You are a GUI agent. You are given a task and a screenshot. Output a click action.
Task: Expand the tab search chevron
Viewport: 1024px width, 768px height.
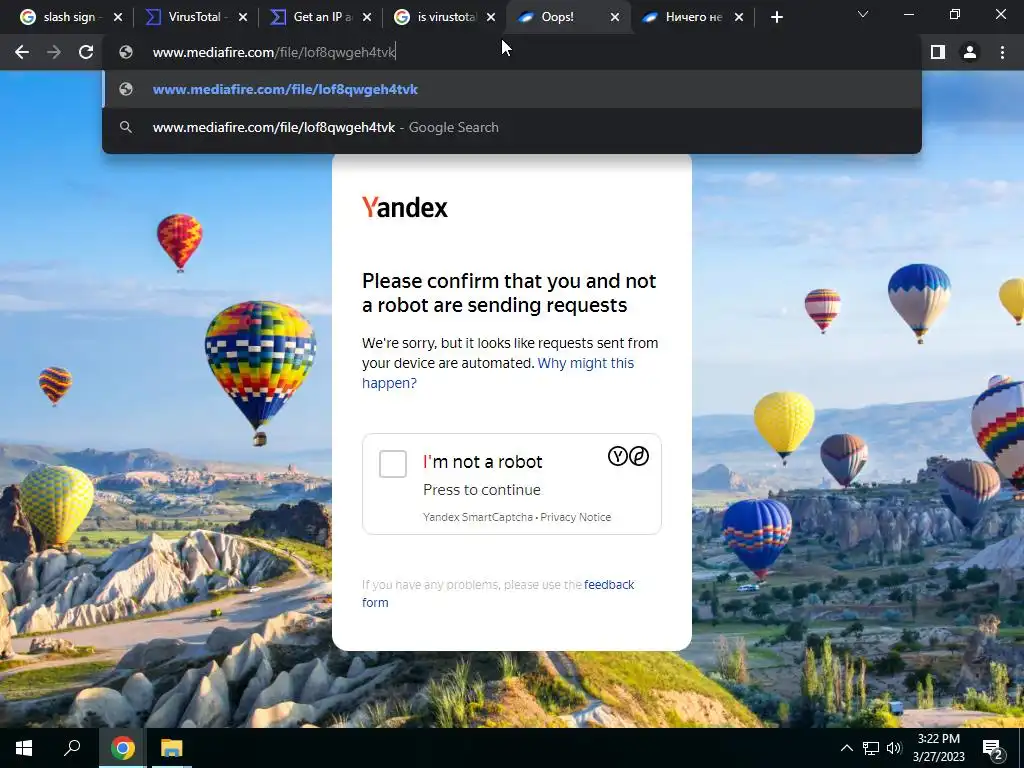[863, 14]
